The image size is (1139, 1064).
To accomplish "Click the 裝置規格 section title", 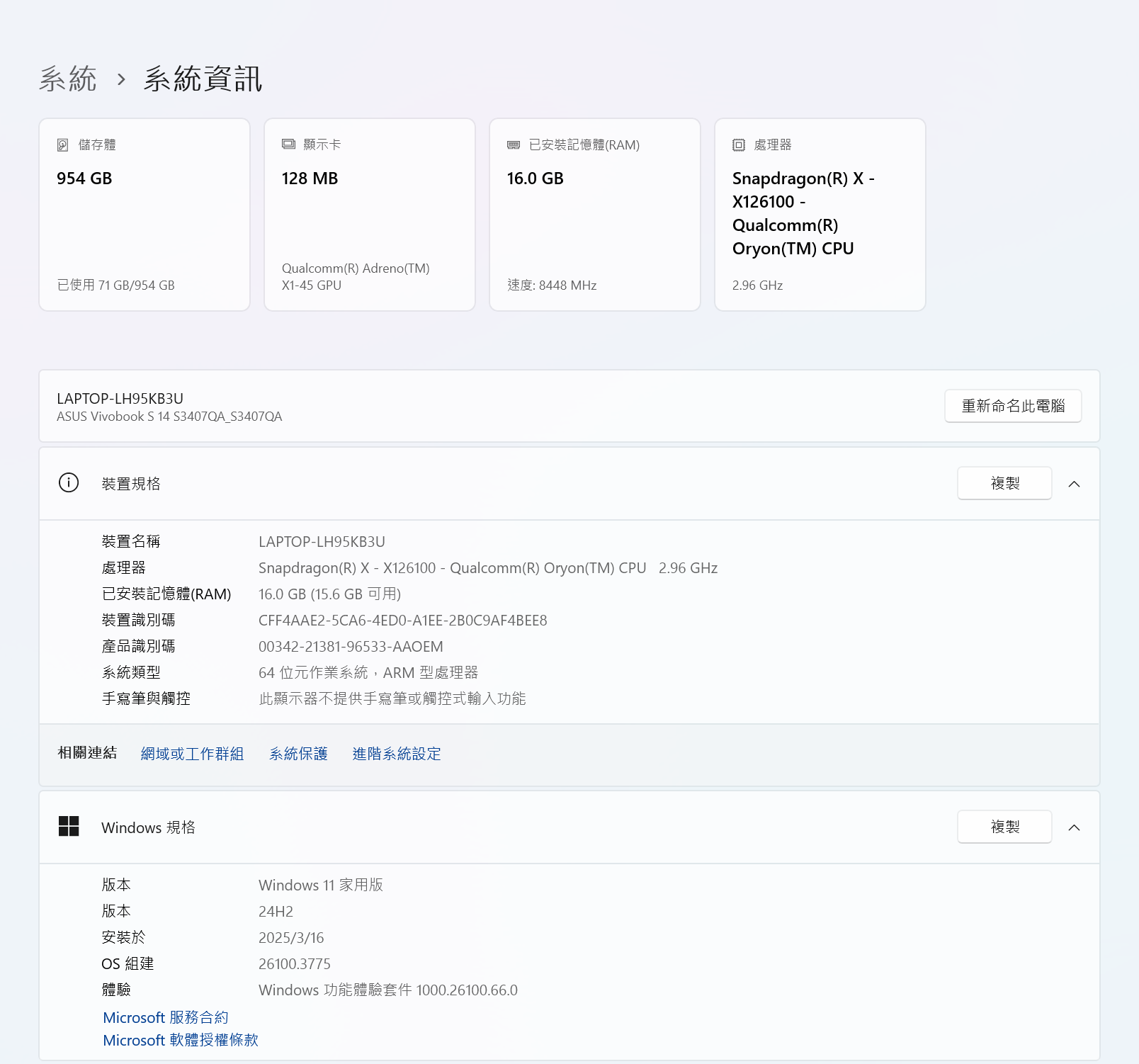I will tap(131, 484).
